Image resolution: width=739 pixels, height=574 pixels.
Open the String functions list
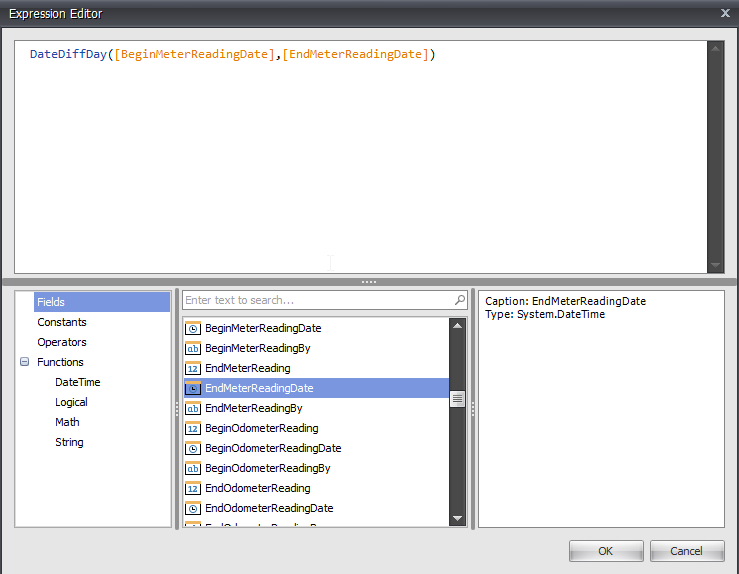point(69,442)
